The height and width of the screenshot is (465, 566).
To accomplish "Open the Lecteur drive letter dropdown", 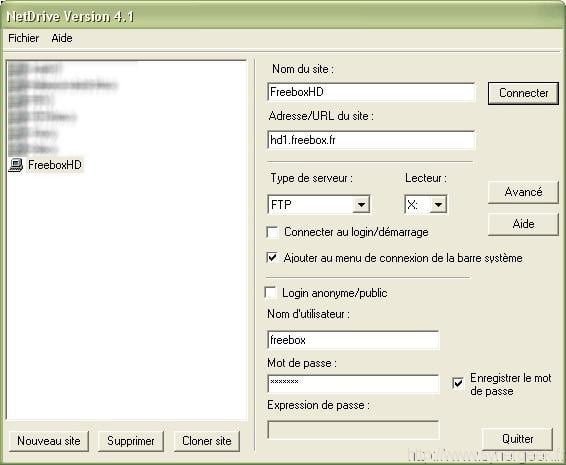I will [438, 205].
